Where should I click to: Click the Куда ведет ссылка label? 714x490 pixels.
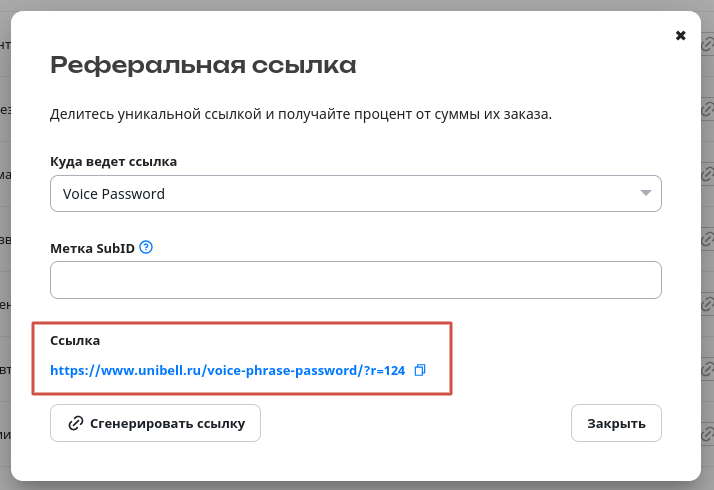coord(113,162)
